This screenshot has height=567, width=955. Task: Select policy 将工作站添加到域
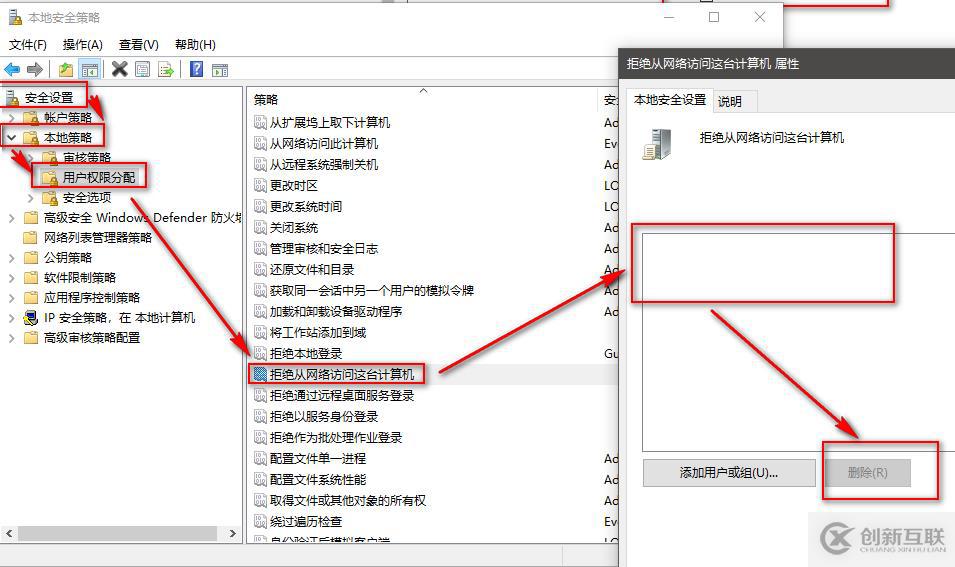(x=317, y=333)
